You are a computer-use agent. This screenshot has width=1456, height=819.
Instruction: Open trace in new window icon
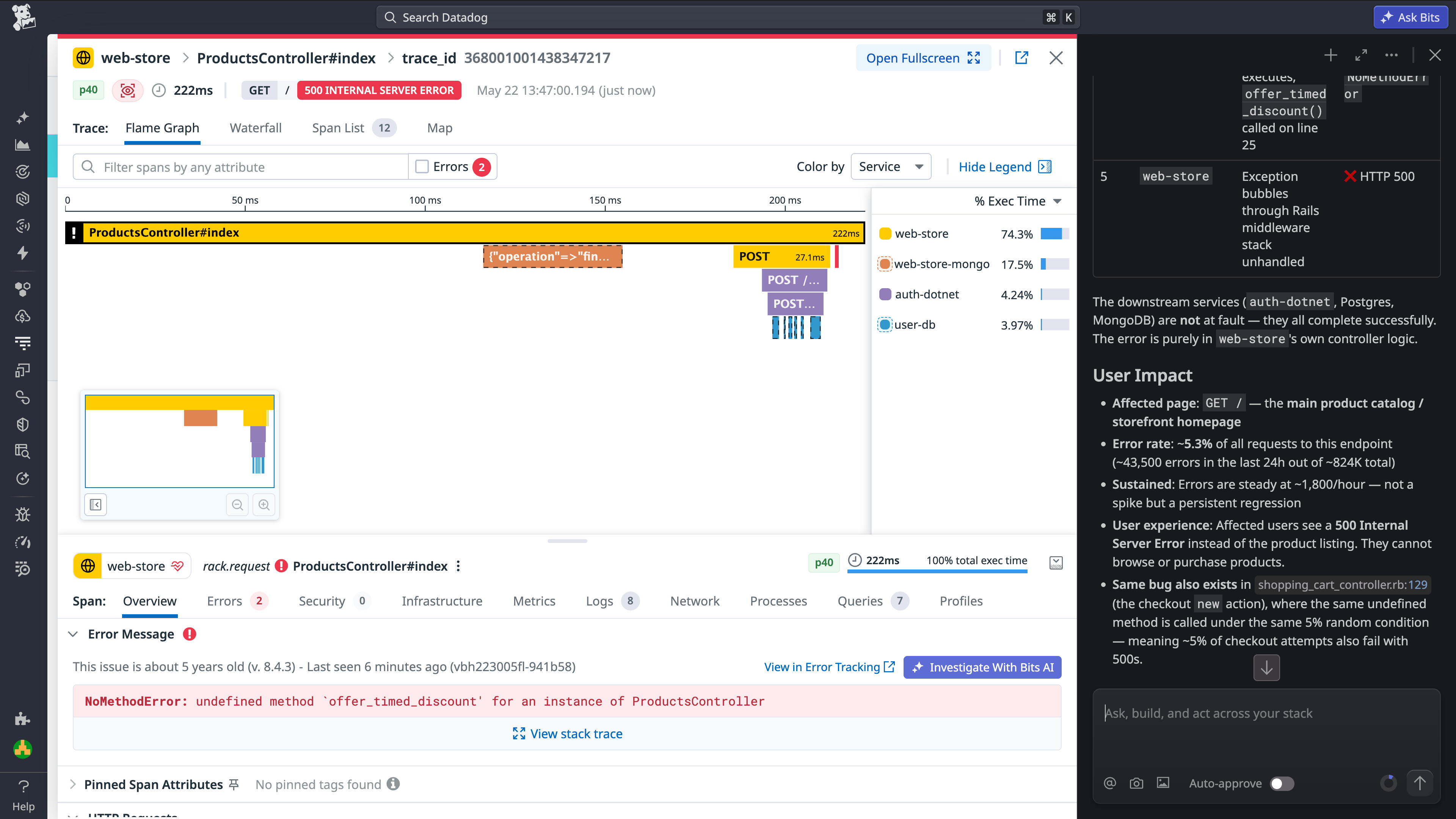(x=1021, y=58)
